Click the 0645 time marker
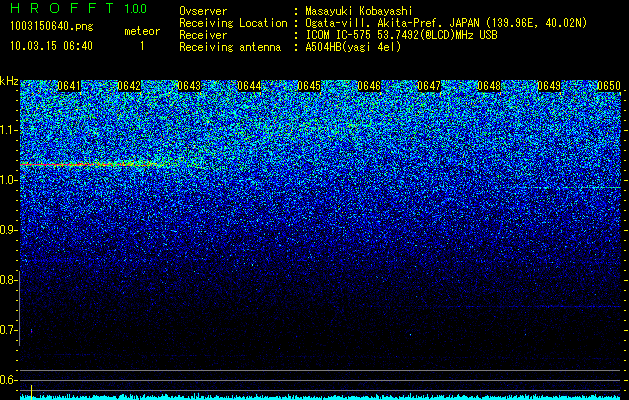629x400 pixels. pos(309,86)
